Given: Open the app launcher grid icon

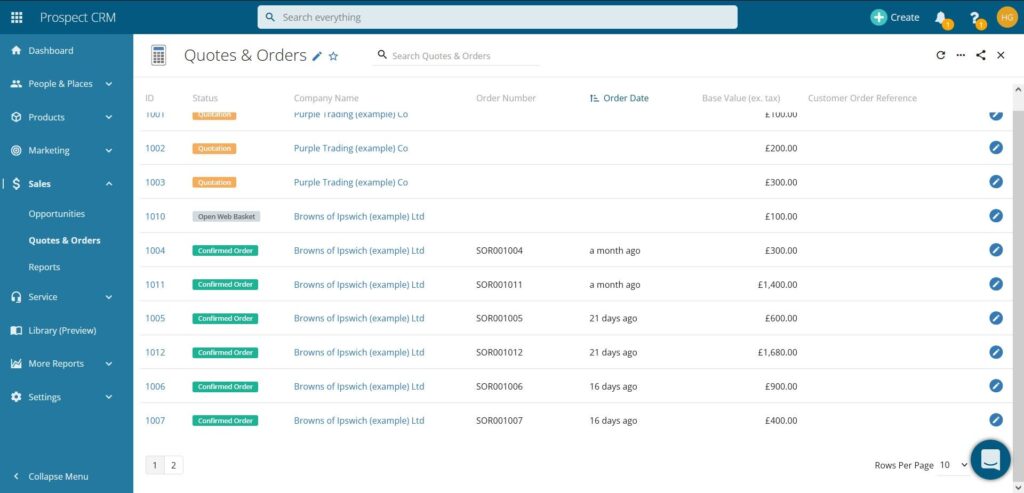Looking at the screenshot, I should (16, 18).
